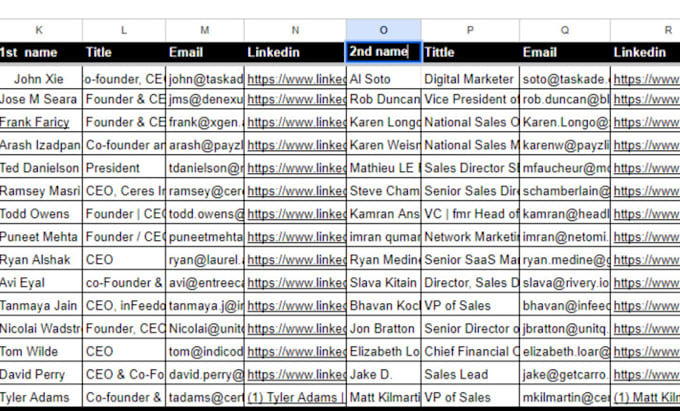Select column Q header

click(565, 30)
